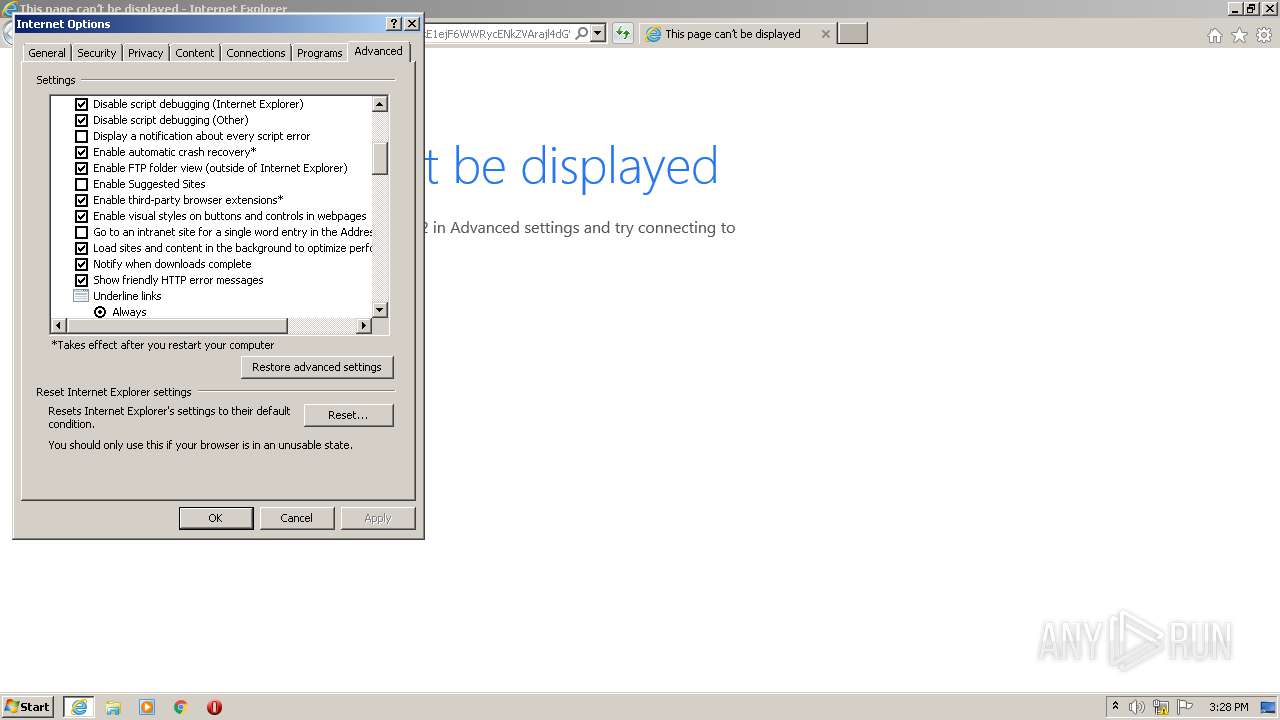Open the Home icon in Internet Explorer

1214,35
